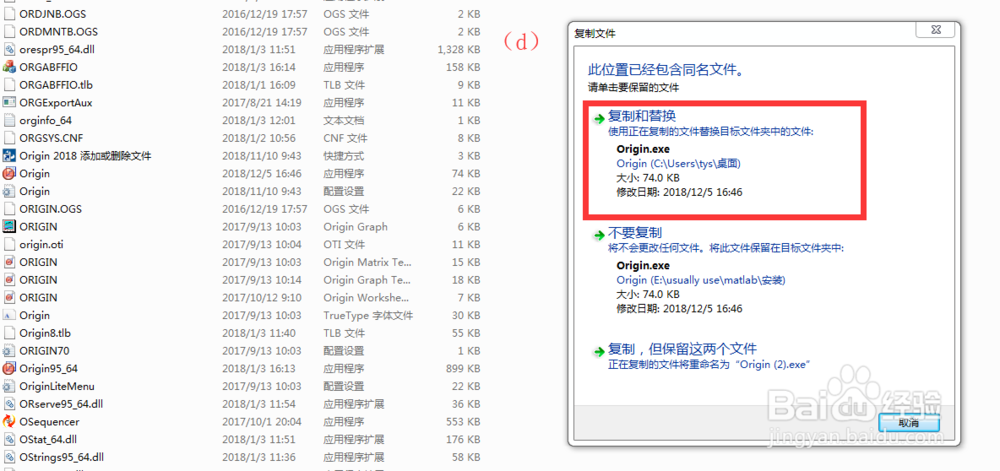Screen dimensions: 1000x471
Task: Click the origin.oti file icon
Action: tap(9, 244)
